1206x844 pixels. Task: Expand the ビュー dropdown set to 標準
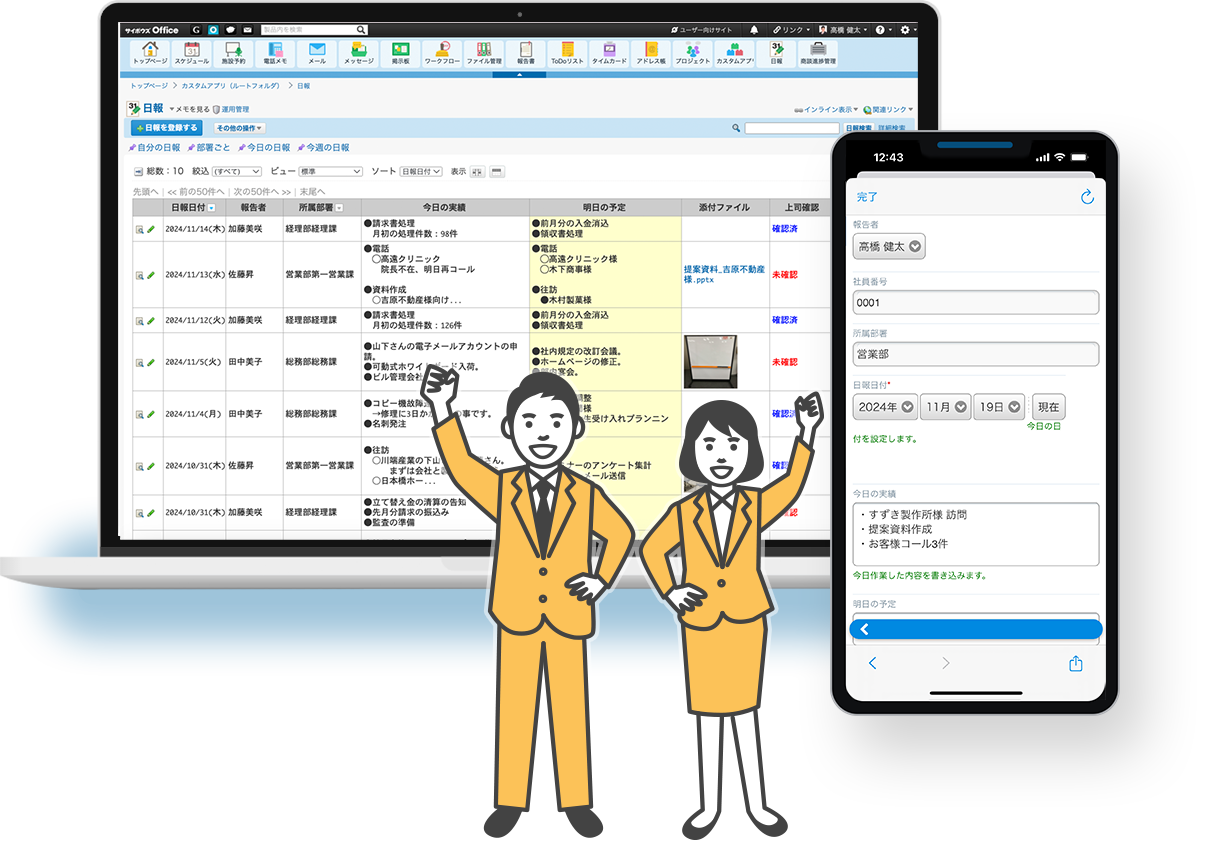tap(330, 172)
